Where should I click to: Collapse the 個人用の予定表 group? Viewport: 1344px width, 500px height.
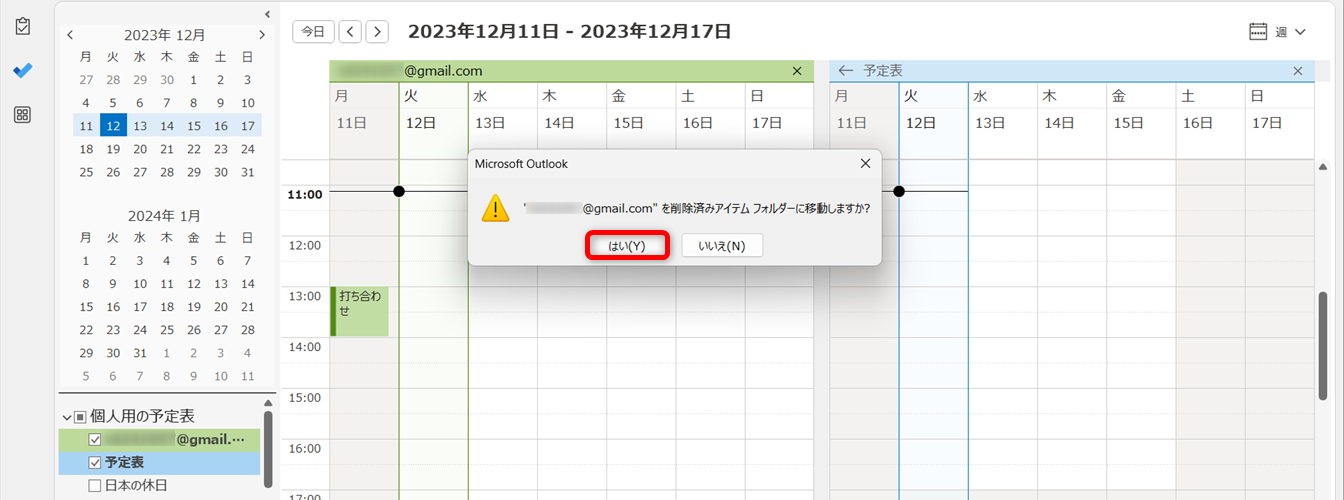[x=67, y=417]
